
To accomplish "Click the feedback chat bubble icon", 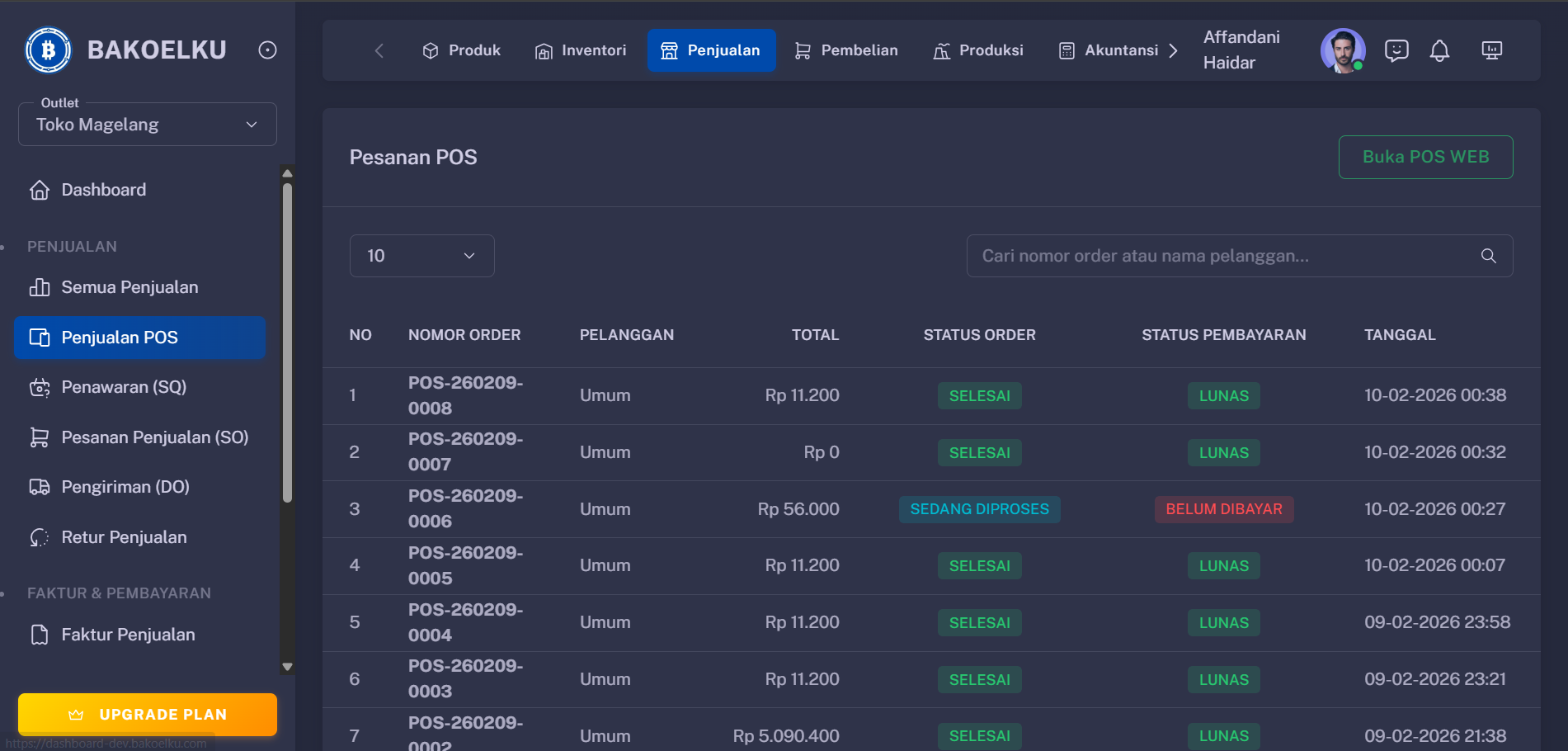I will pyautogui.click(x=1396, y=50).
